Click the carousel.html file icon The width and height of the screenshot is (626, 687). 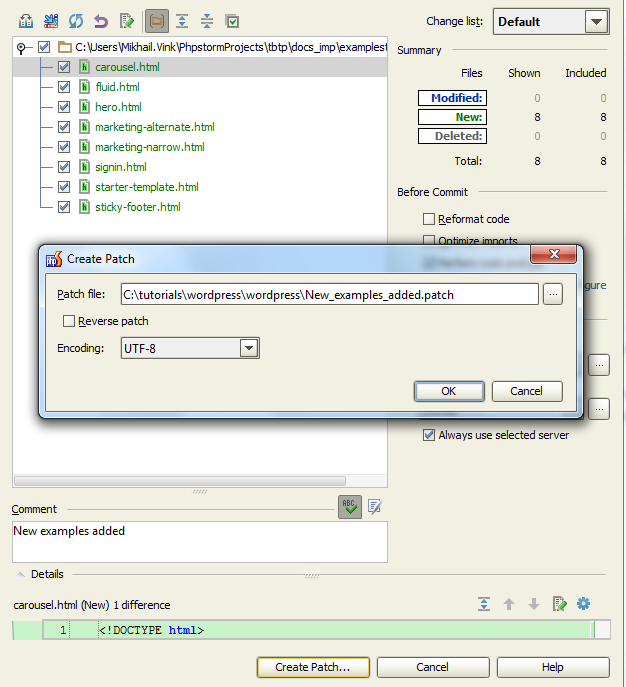[85, 67]
